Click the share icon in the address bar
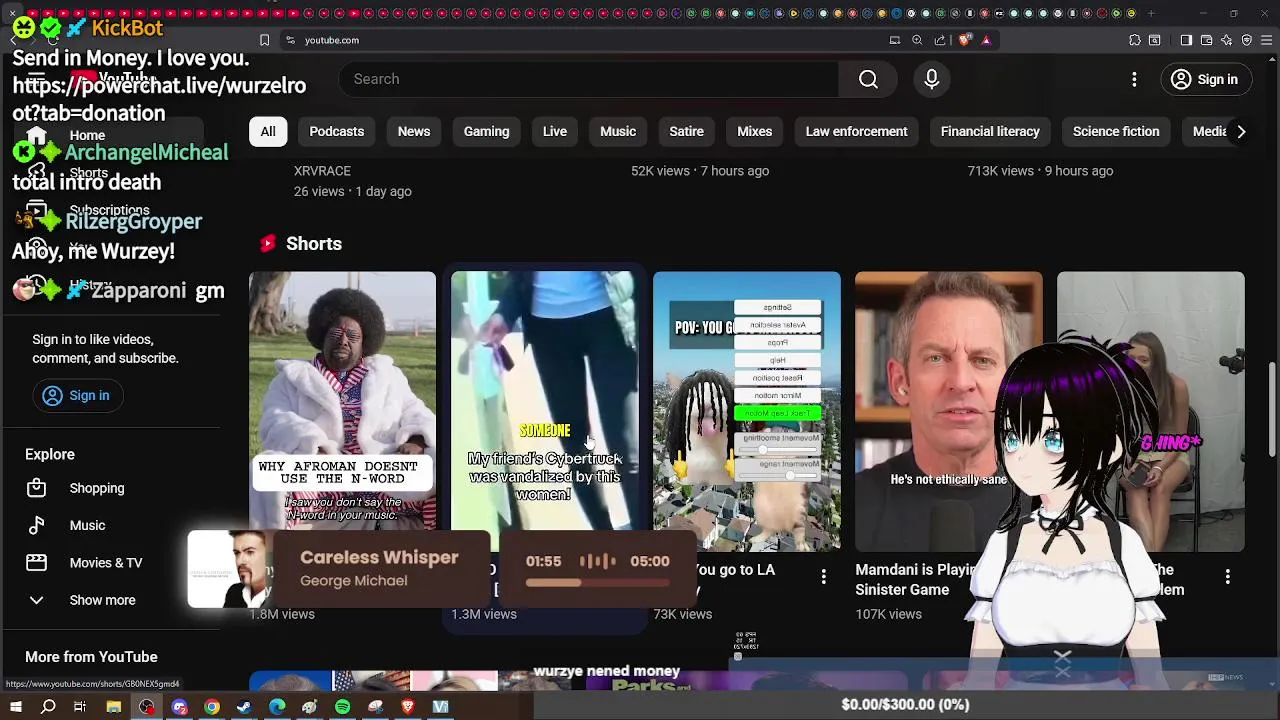 click(x=940, y=40)
